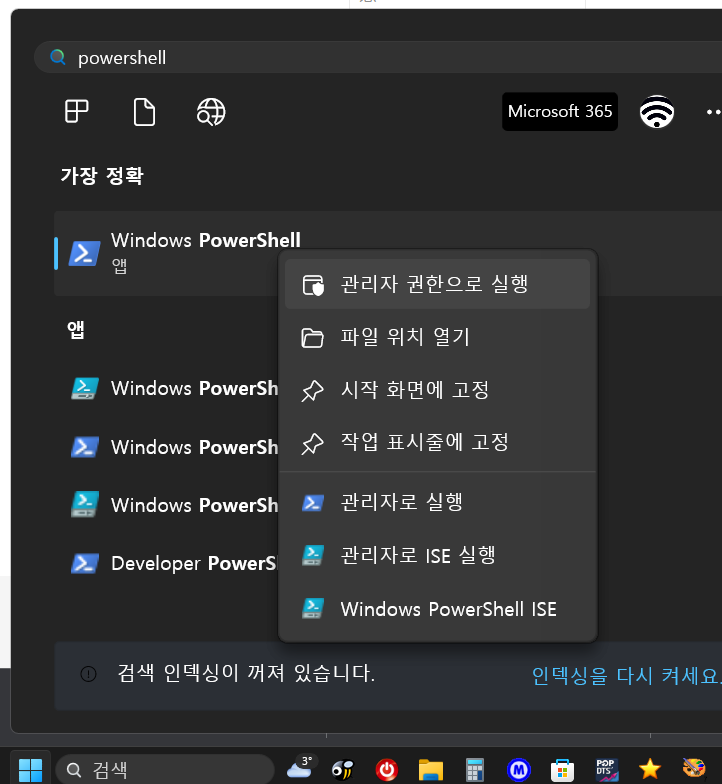Screen dimensions: 722x784
Task: Select the Apps filter icon
Action: point(76,111)
